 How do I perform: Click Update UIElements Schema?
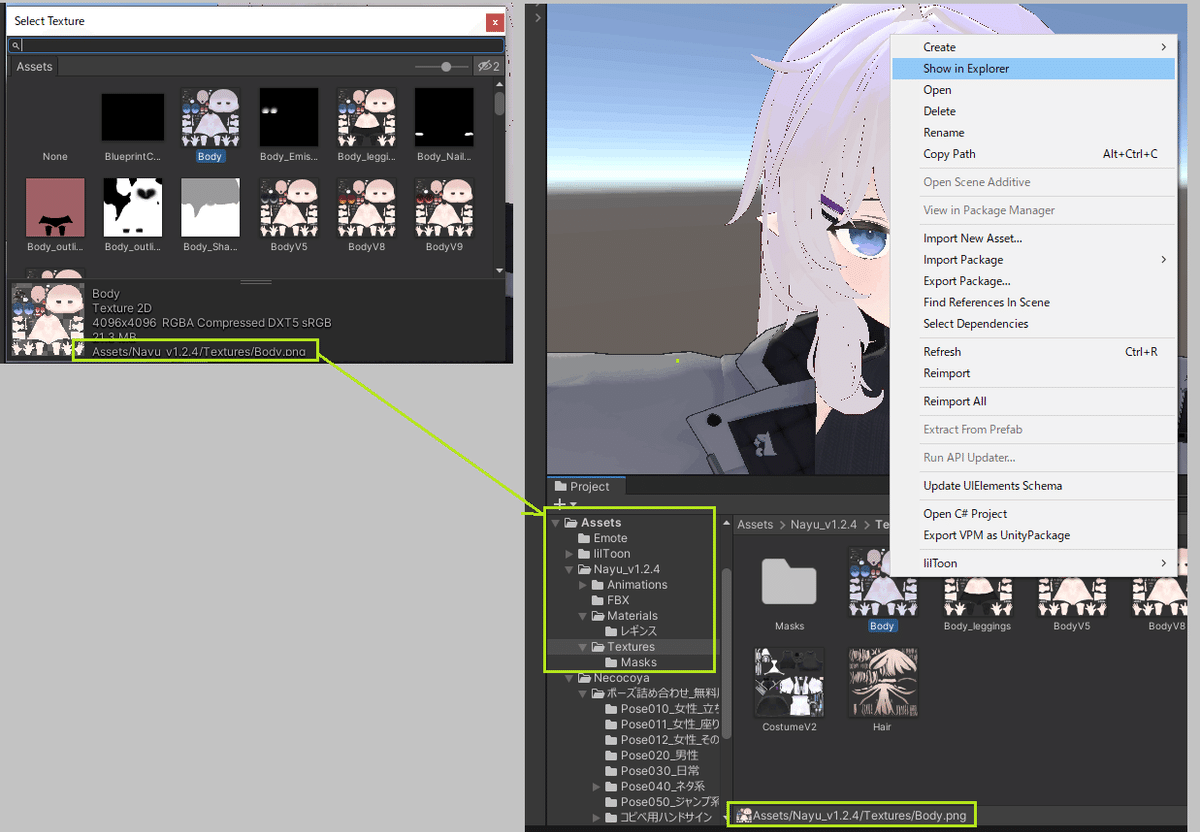1033,486
